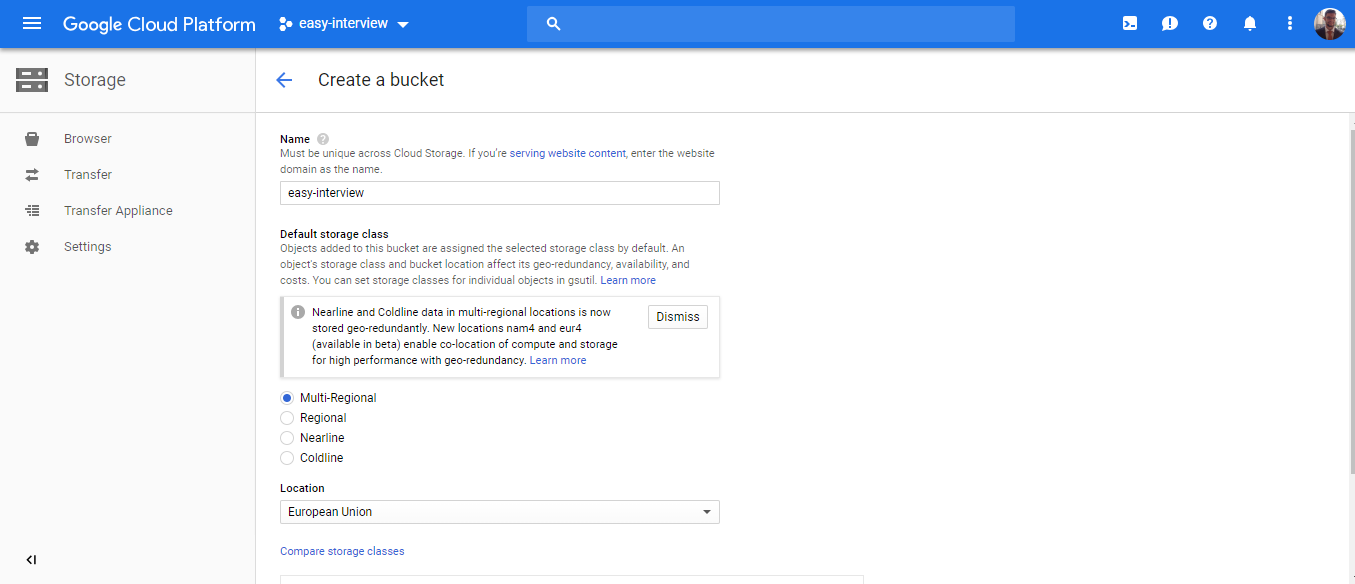The width and height of the screenshot is (1355, 584).
Task: Collapse the Storage side panel
Action: coord(31,559)
